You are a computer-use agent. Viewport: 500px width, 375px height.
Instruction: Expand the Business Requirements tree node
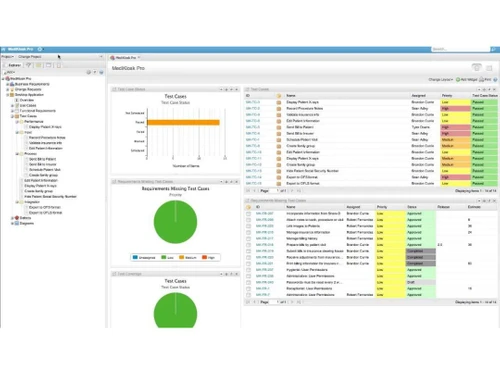point(8,84)
